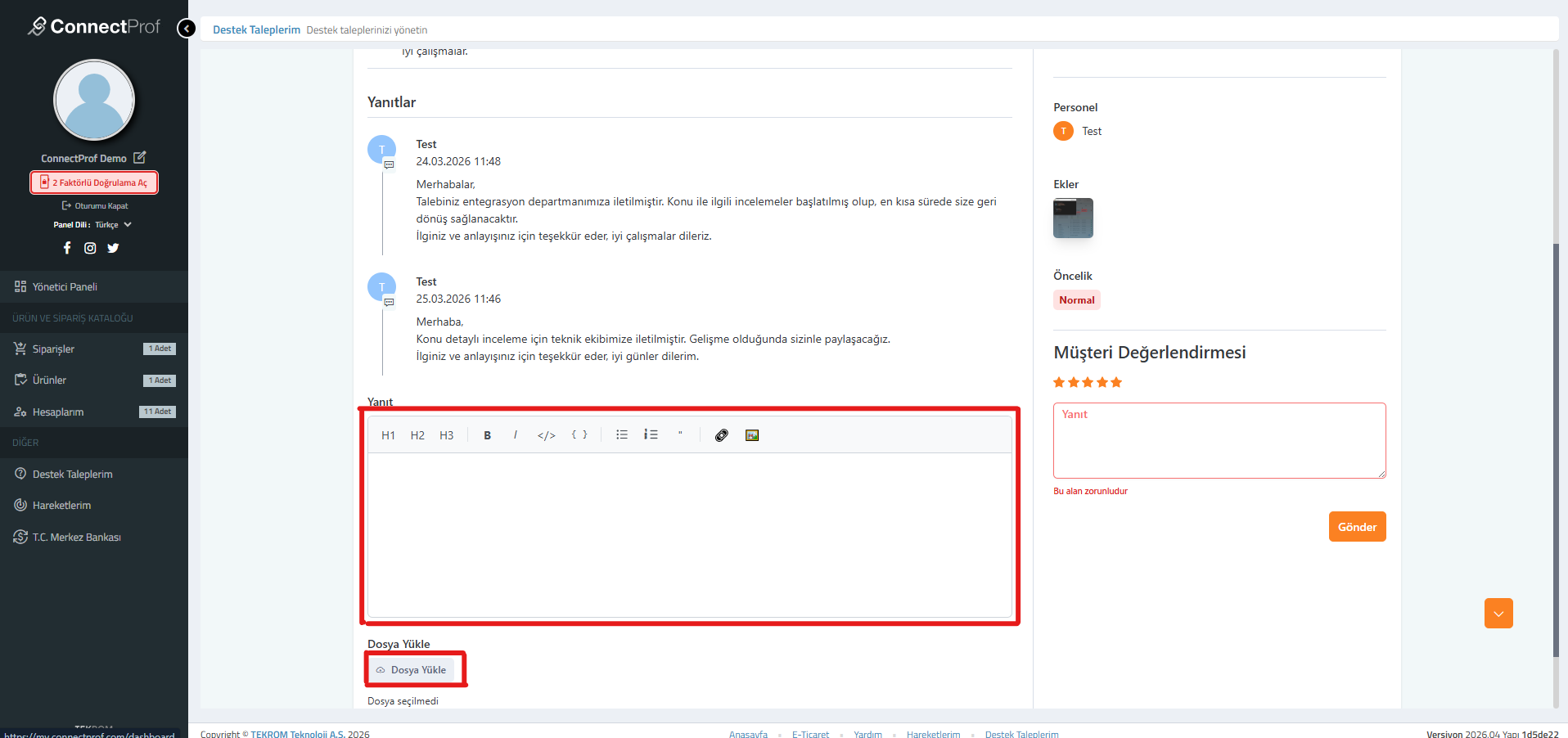
Task: Click the orange chevron down button
Action: coord(1498,614)
